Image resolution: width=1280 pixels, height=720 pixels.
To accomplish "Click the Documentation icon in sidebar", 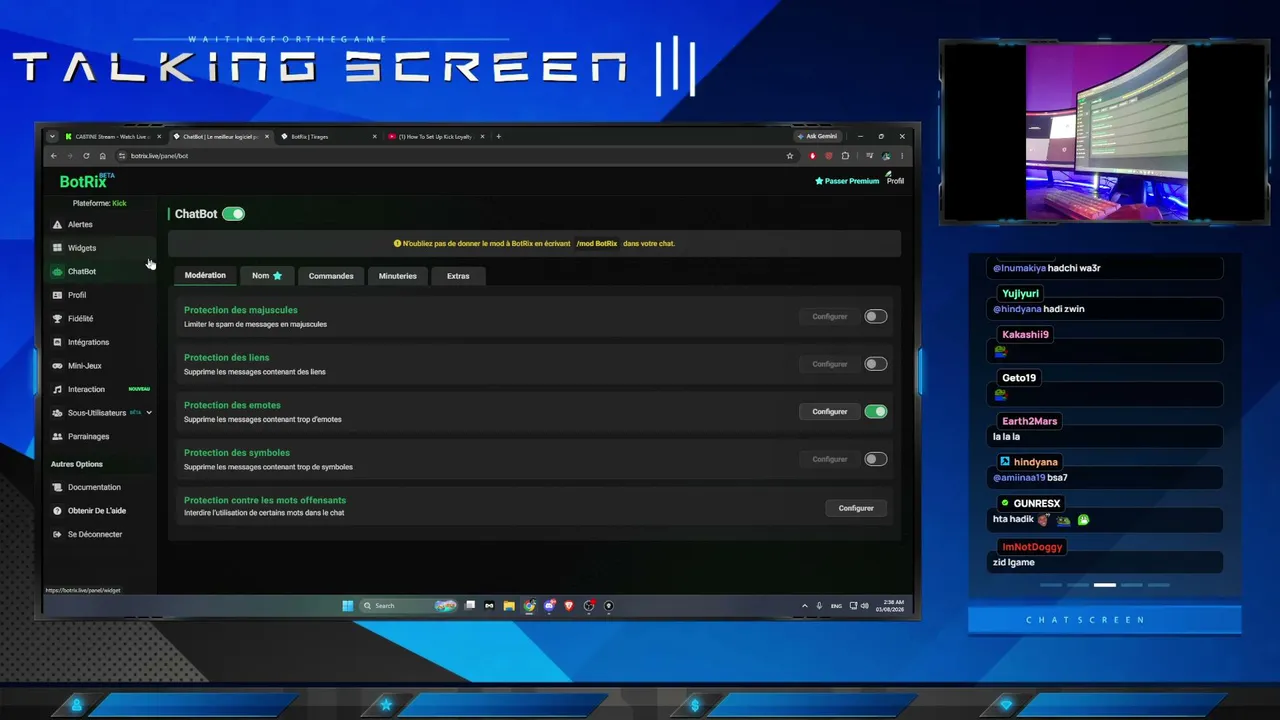I will (x=57, y=487).
